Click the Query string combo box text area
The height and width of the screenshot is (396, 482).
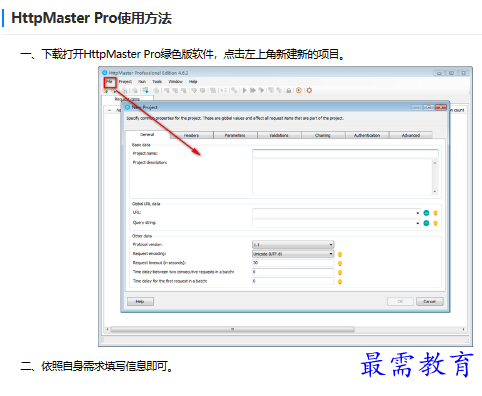pos(334,223)
